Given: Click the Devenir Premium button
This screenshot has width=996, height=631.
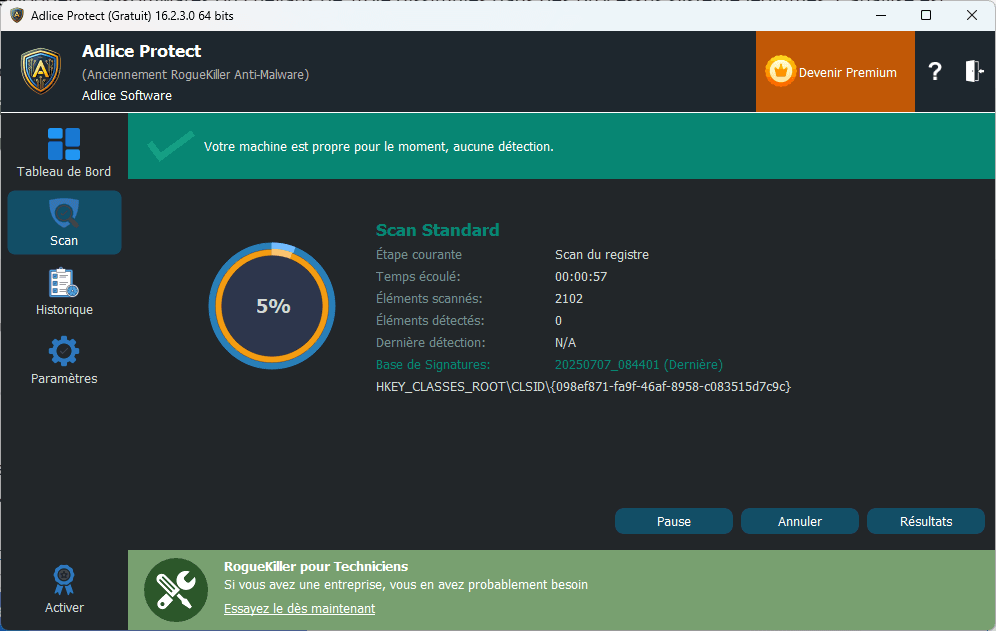Looking at the screenshot, I should tap(835, 72).
